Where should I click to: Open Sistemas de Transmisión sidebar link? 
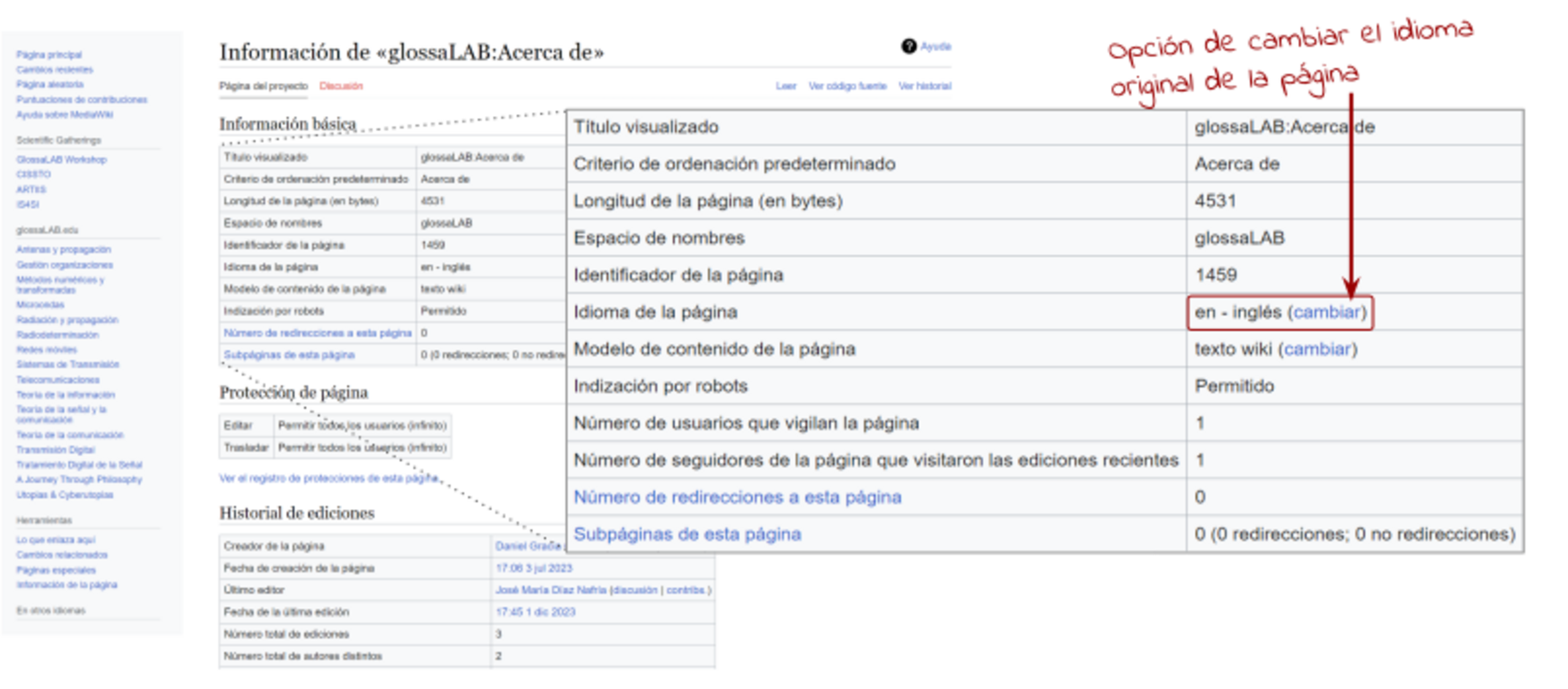coord(68,364)
